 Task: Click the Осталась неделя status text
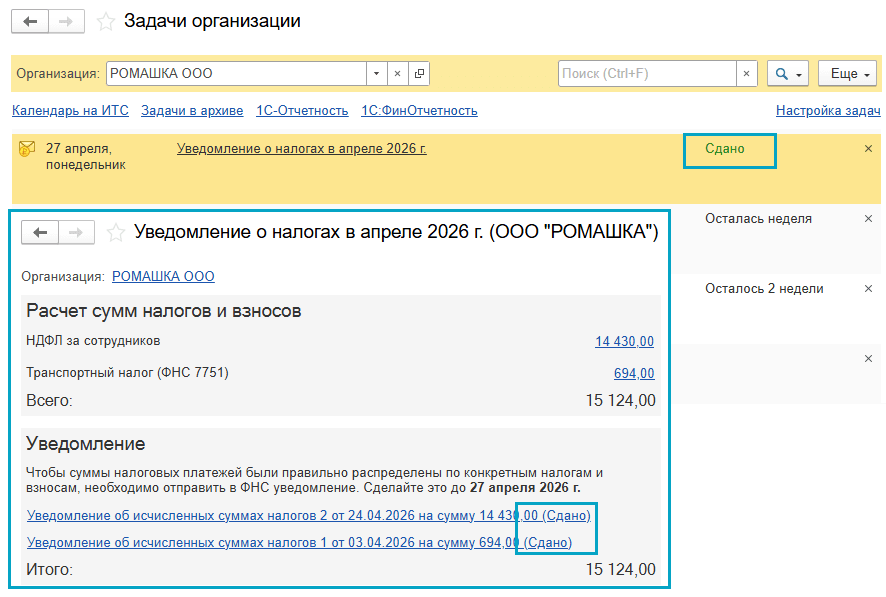click(x=758, y=219)
